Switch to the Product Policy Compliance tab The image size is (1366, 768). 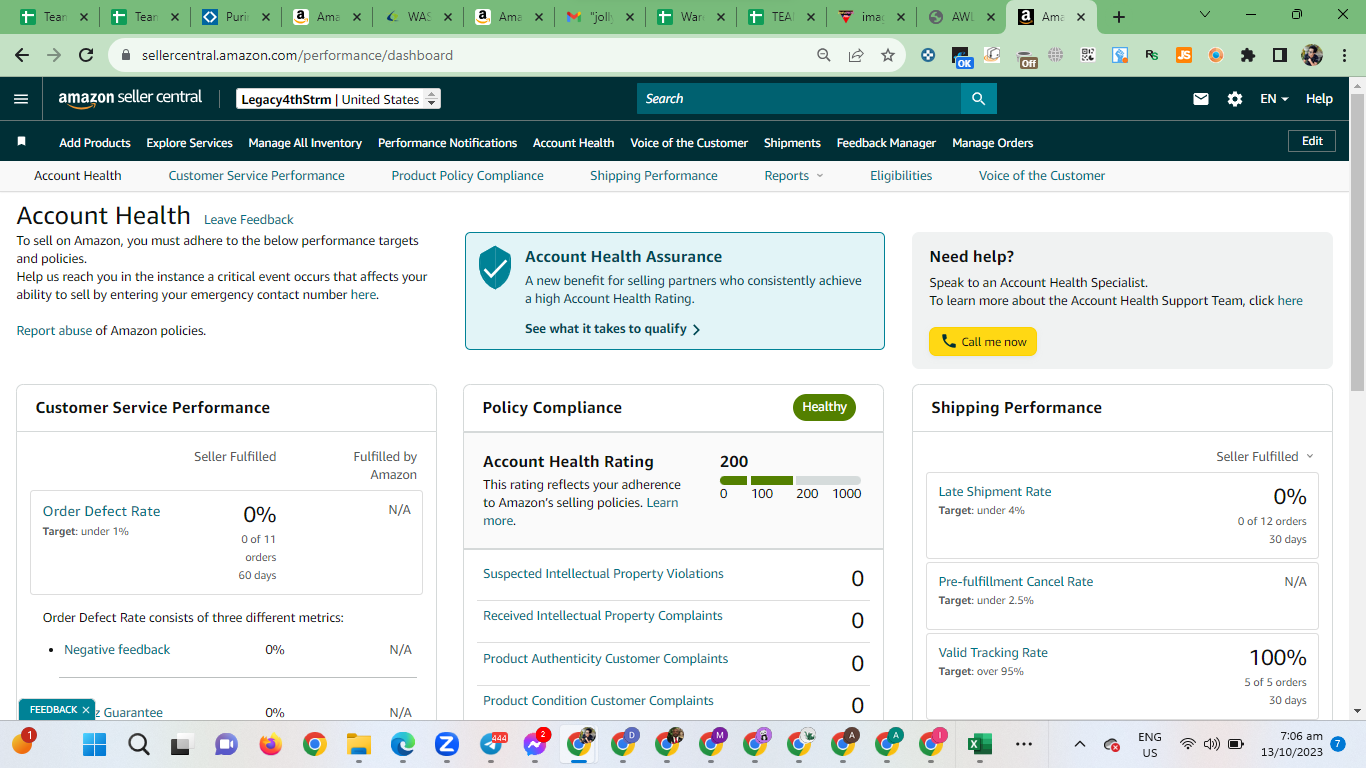pos(467,176)
